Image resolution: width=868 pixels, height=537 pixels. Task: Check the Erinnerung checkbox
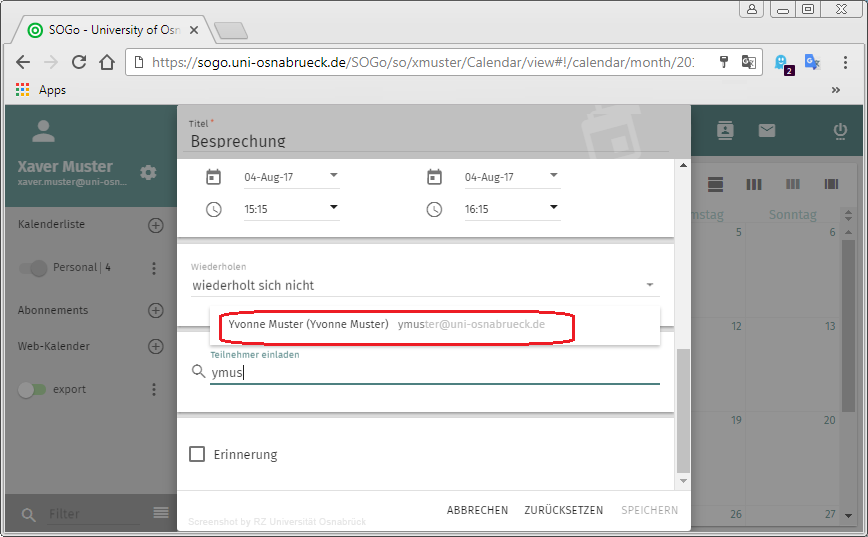[198, 455]
